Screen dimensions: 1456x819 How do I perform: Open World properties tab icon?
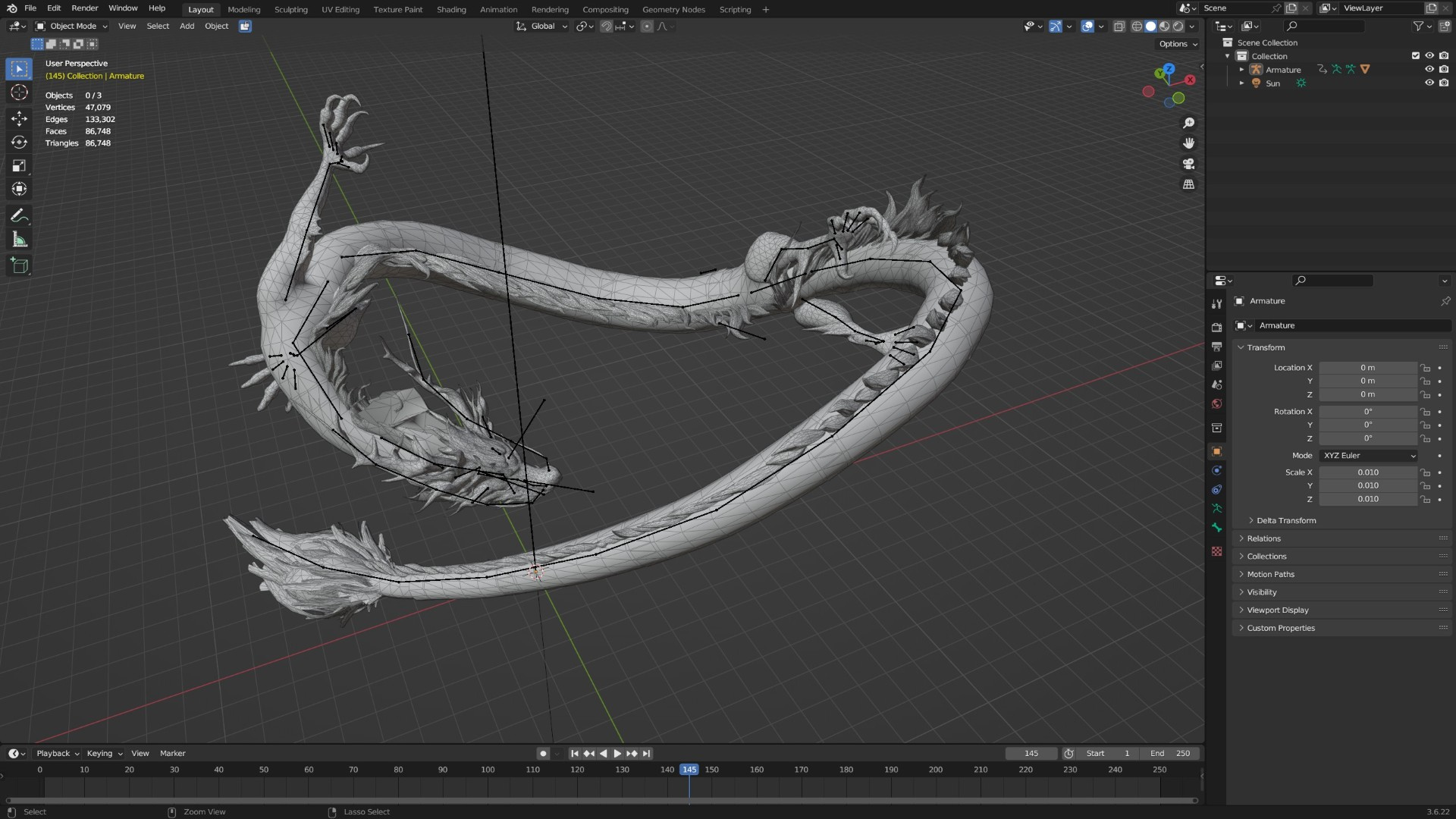click(1216, 403)
